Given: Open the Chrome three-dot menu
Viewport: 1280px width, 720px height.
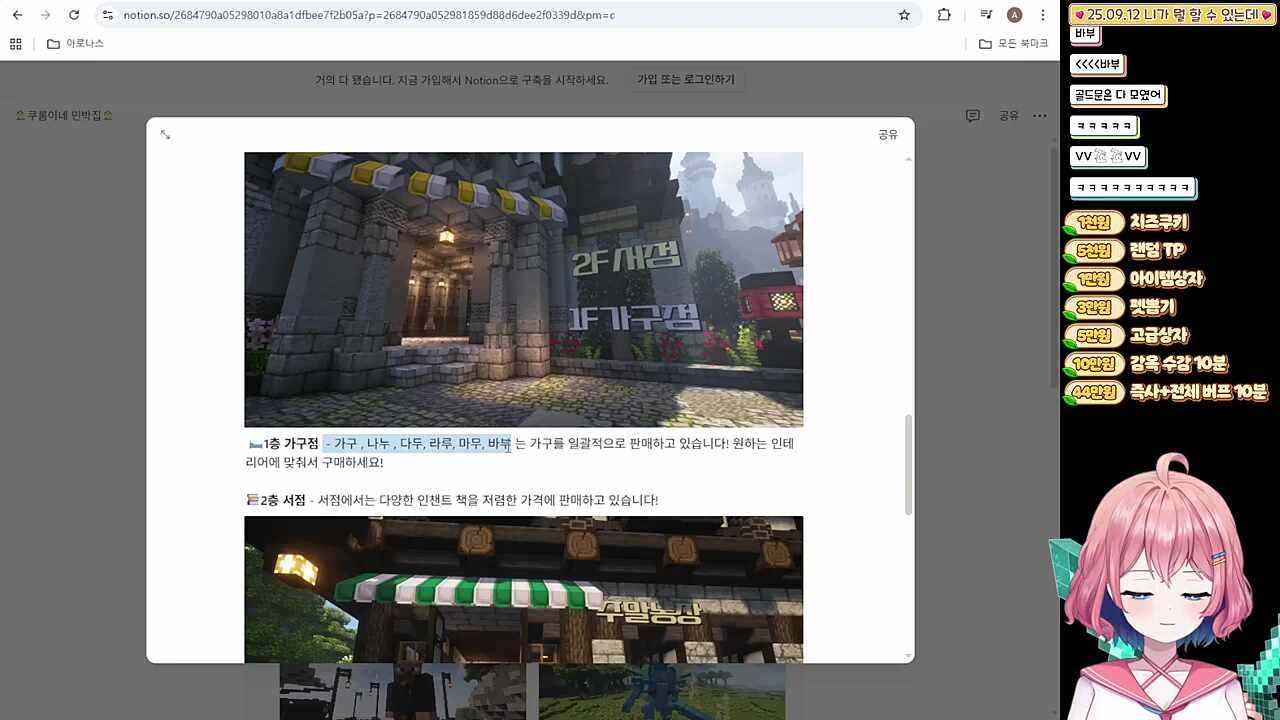Looking at the screenshot, I should (x=1043, y=15).
